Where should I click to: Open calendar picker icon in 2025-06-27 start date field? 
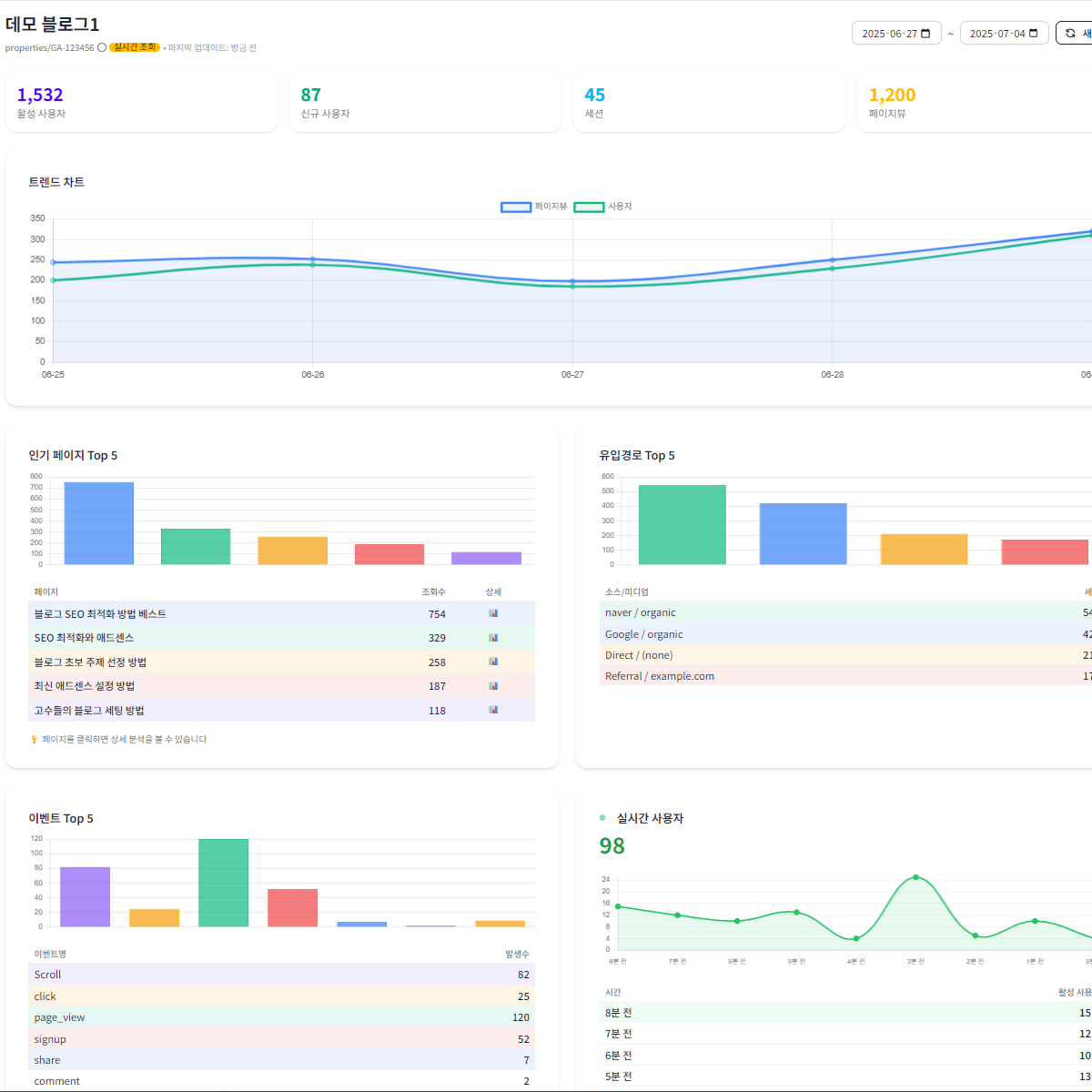pos(926,34)
